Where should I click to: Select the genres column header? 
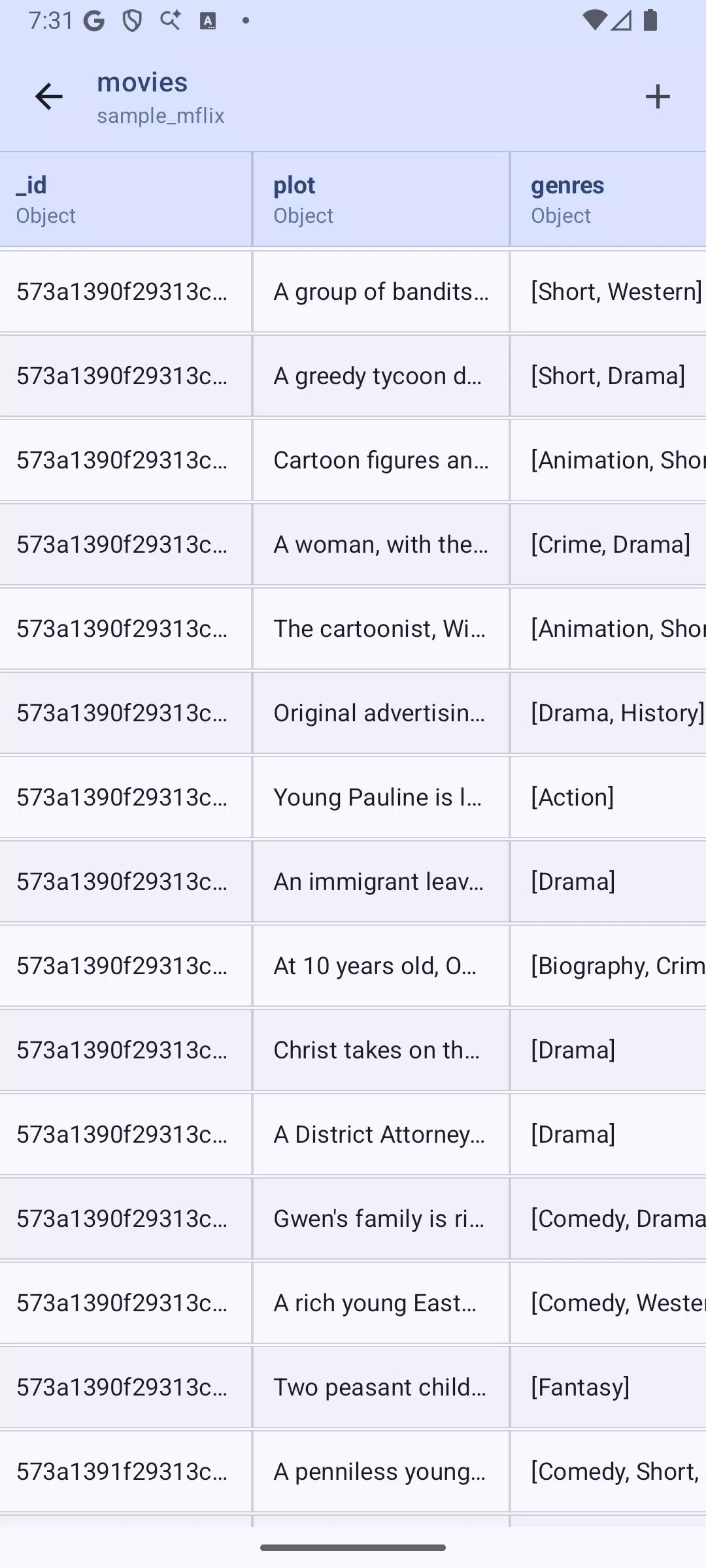tap(609, 199)
